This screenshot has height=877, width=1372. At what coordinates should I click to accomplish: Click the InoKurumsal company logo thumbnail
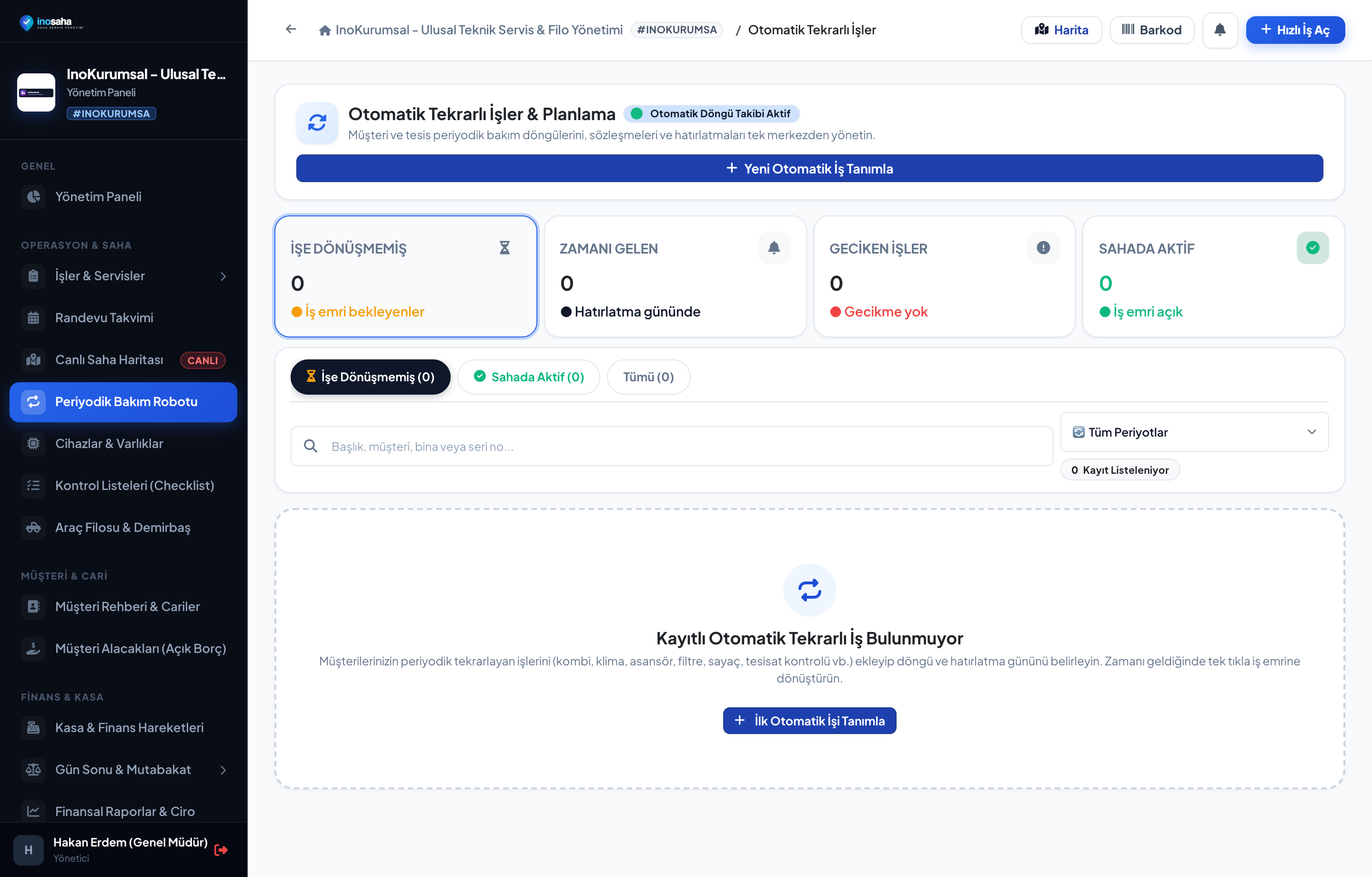pos(36,92)
